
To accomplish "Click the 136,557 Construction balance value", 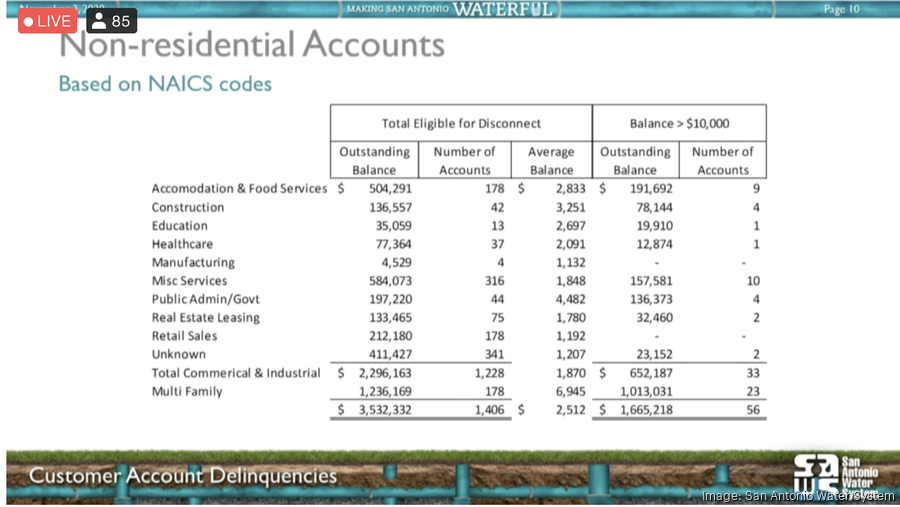I will coord(390,207).
